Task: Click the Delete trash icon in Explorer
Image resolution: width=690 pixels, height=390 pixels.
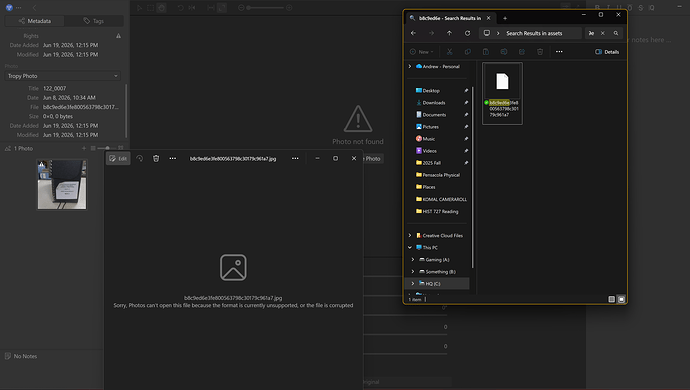Action: pos(540,52)
